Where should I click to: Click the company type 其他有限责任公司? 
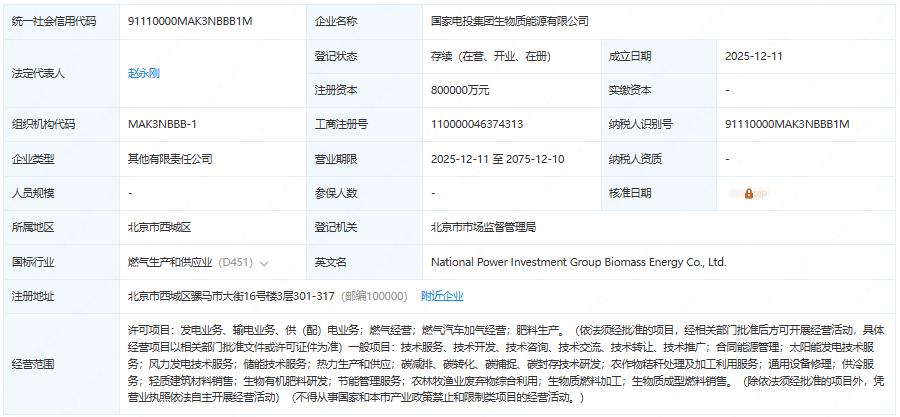[x=170, y=159]
